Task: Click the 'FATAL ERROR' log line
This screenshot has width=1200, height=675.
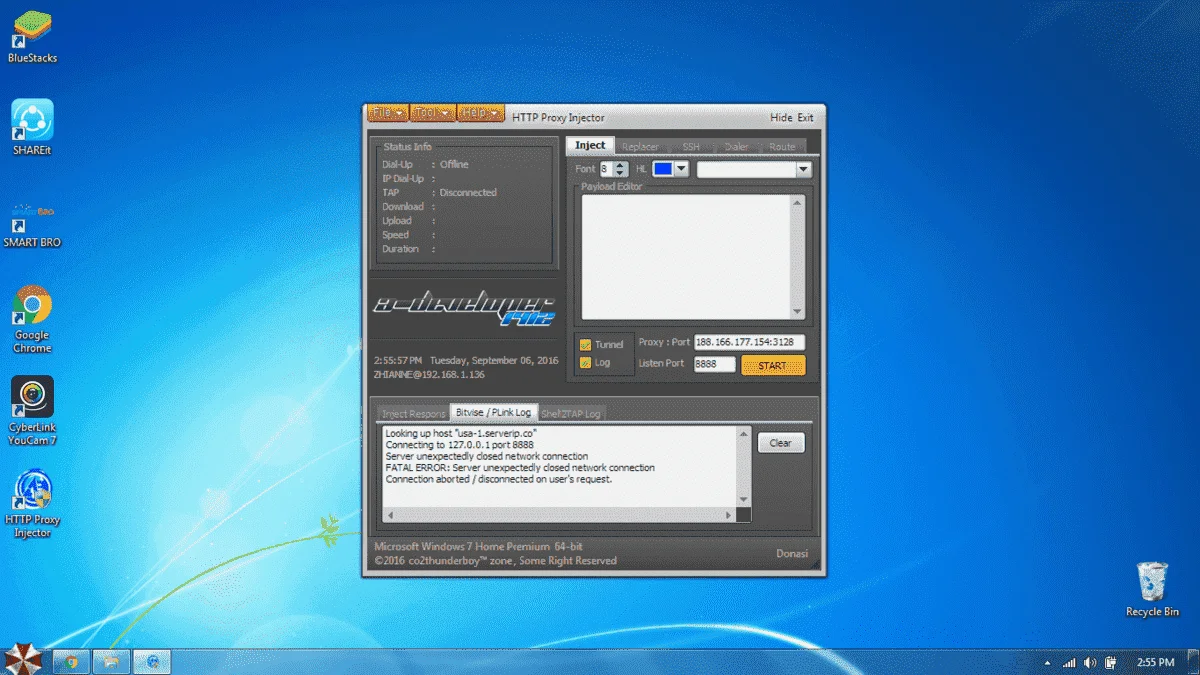Action: tap(520, 467)
